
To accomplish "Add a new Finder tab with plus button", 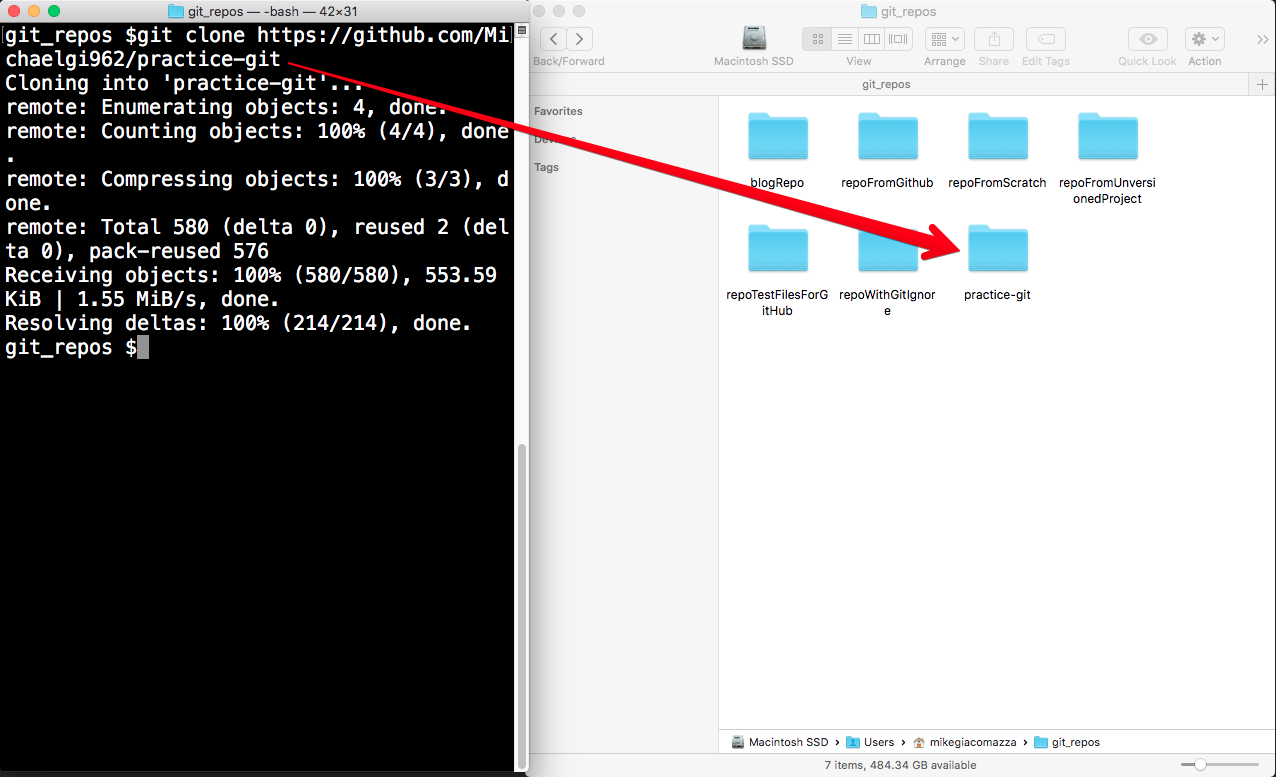I will pyautogui.click(x=1263, y=85).
